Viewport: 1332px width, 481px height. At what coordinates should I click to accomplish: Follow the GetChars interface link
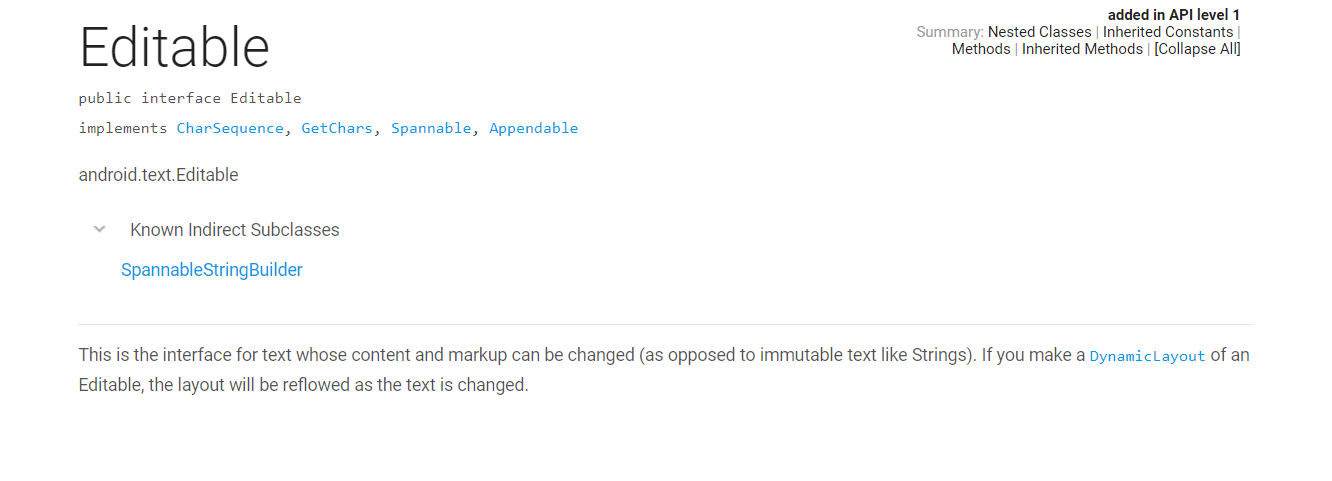pos(337,128)
